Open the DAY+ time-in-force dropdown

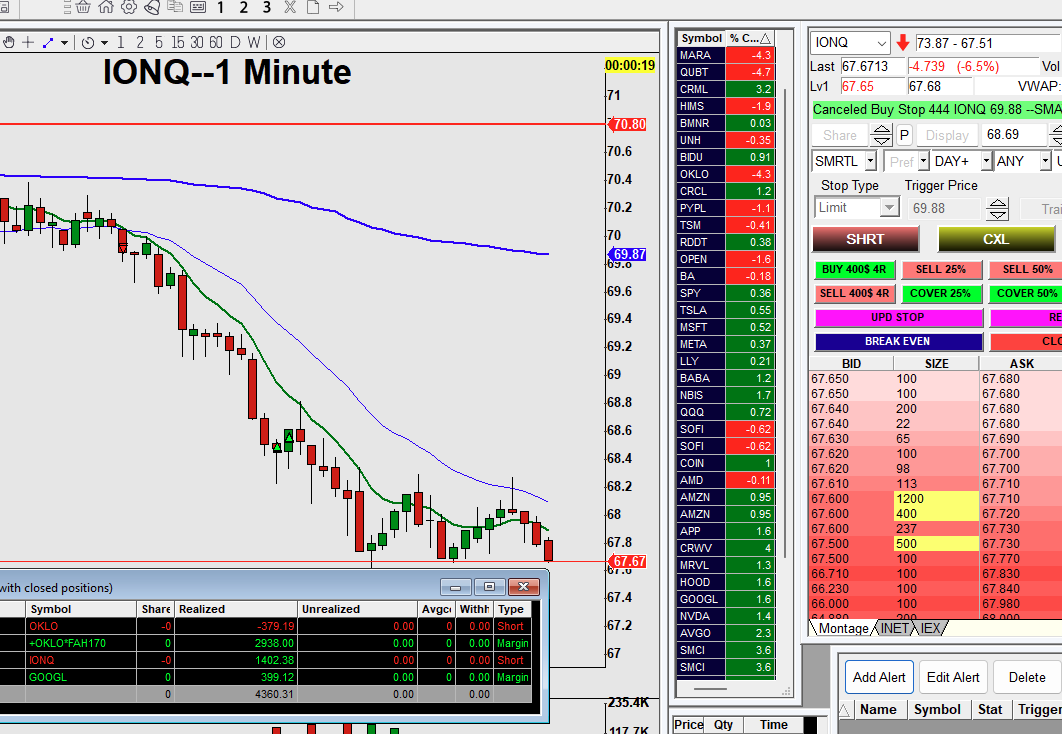point(986,162)
